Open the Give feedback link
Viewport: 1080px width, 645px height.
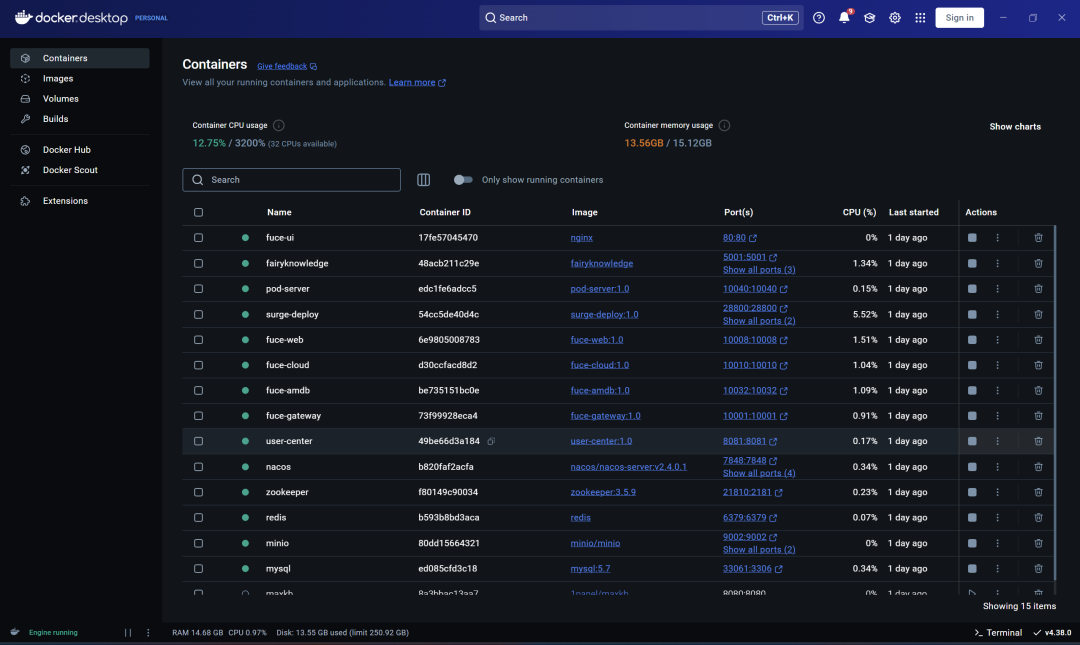pyautogui.click(x=287, y=66)
